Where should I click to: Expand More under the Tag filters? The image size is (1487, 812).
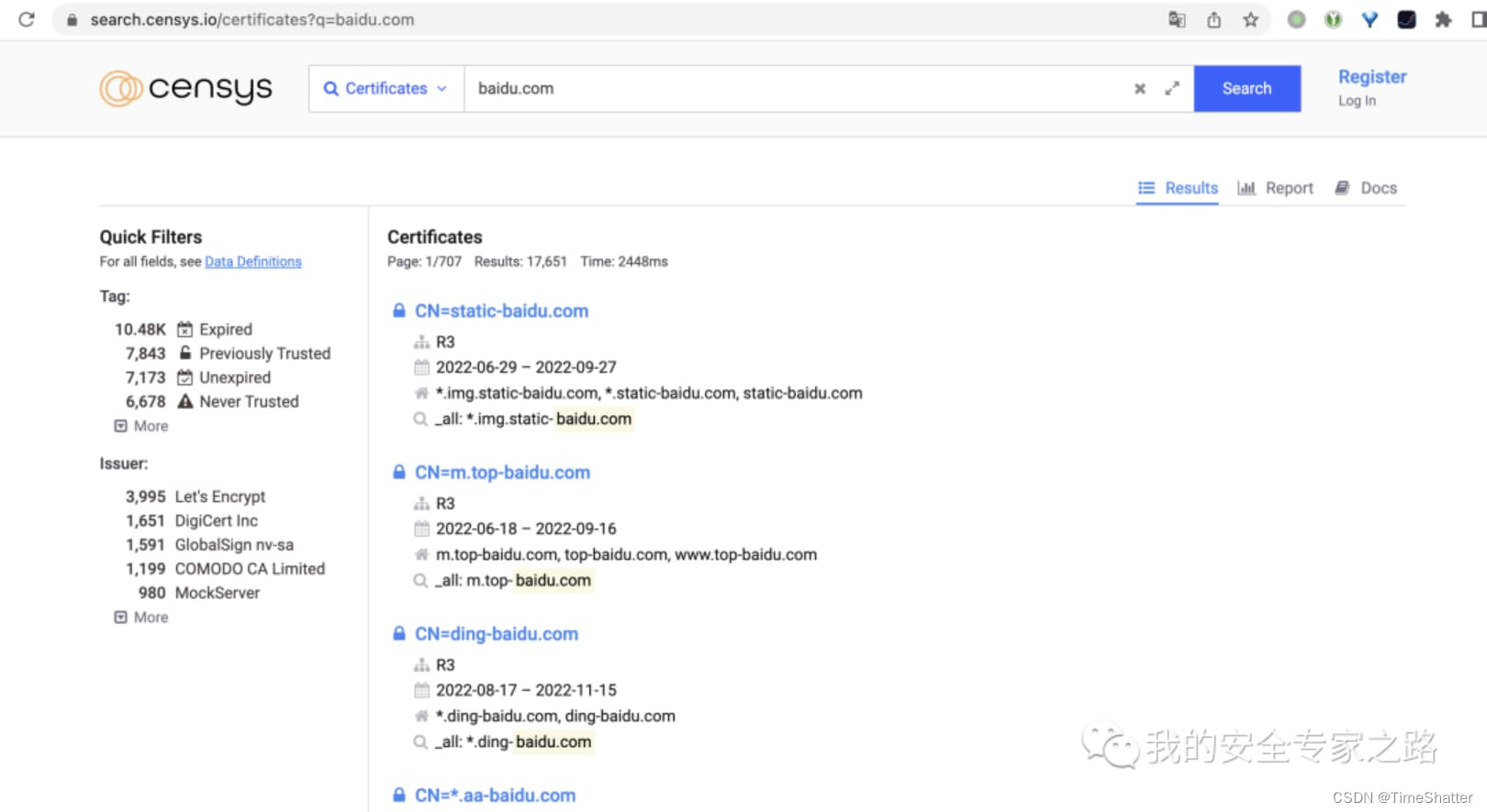pyautogui.click(x=141, y=426)
